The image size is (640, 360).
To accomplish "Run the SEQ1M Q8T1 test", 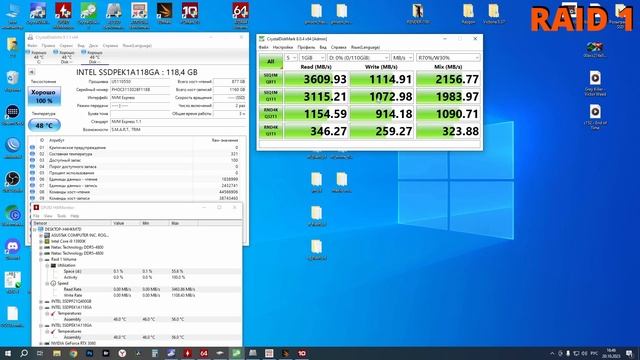I will coord(271,78).
